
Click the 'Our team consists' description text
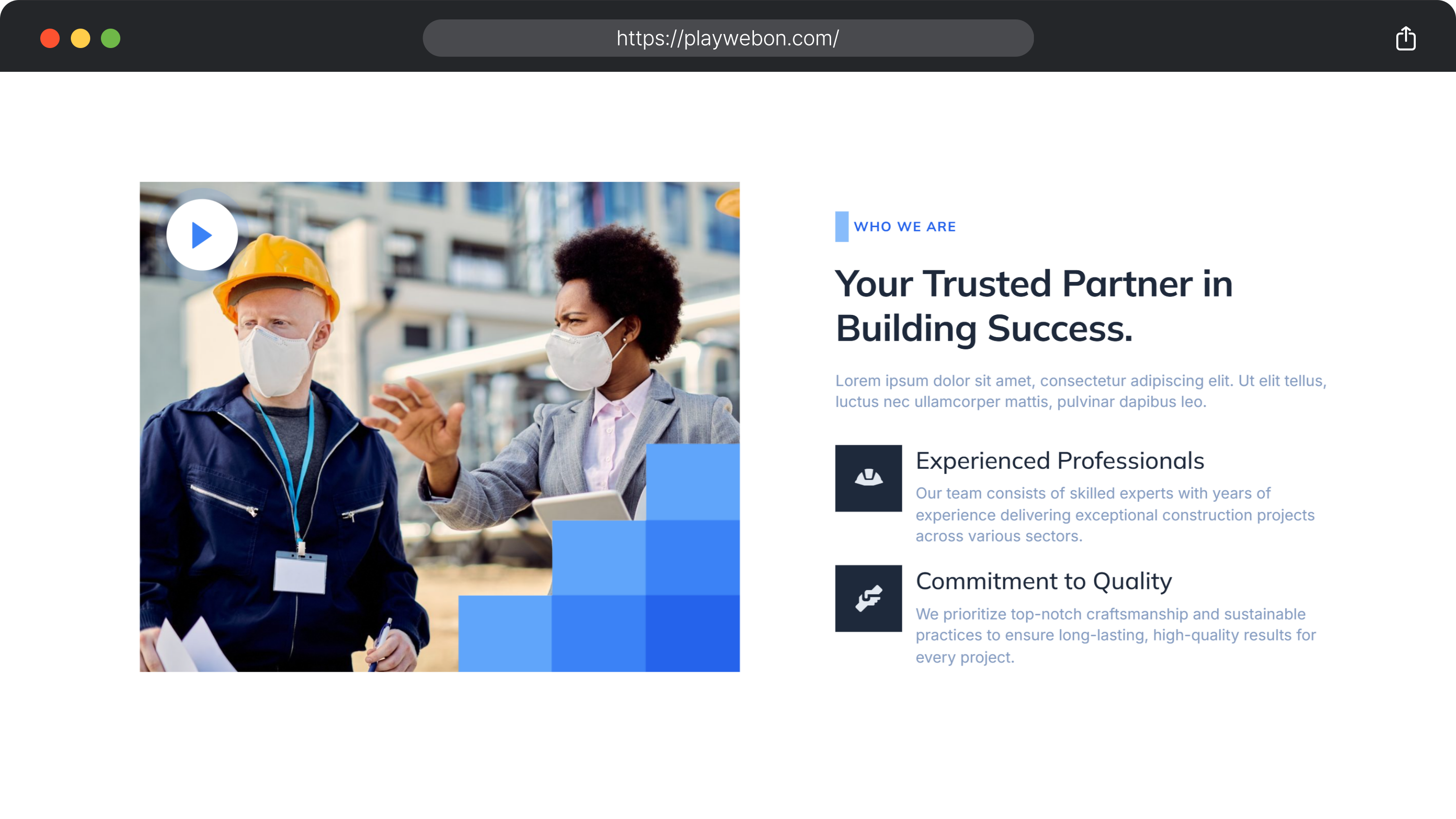pyautogui.click(x=1115, y=514)
